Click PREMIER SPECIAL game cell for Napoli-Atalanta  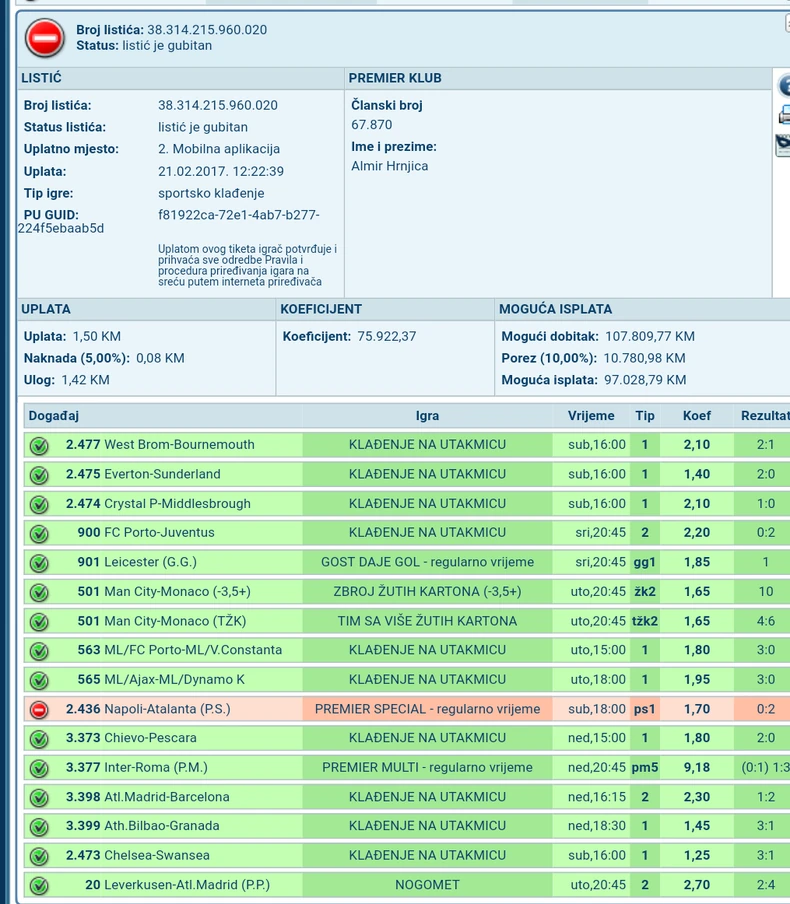[x=427, y=709]
